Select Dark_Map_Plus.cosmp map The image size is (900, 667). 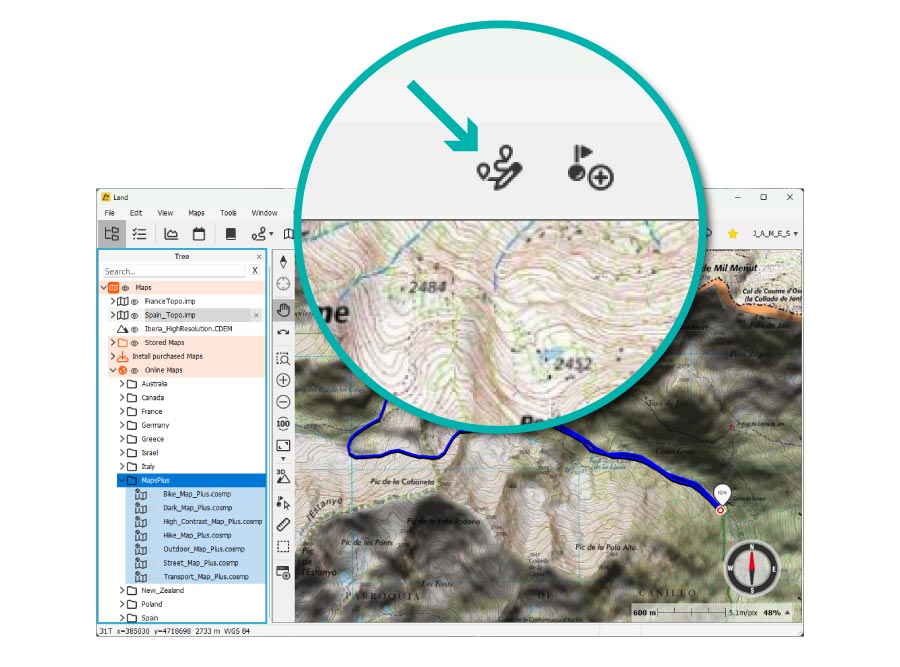197,508
